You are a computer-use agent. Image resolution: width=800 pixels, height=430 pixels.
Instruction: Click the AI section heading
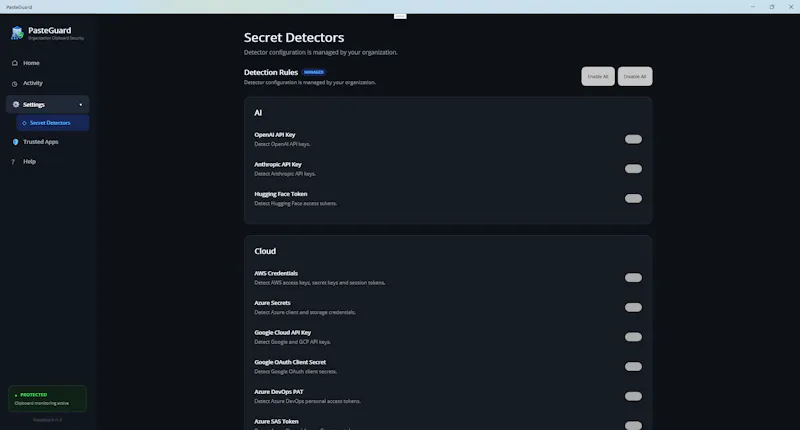258,113
